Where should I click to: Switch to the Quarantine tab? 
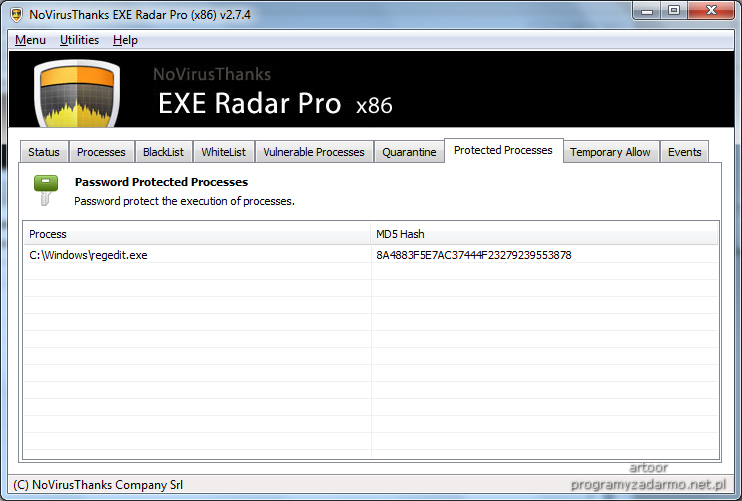click(409, 152)
